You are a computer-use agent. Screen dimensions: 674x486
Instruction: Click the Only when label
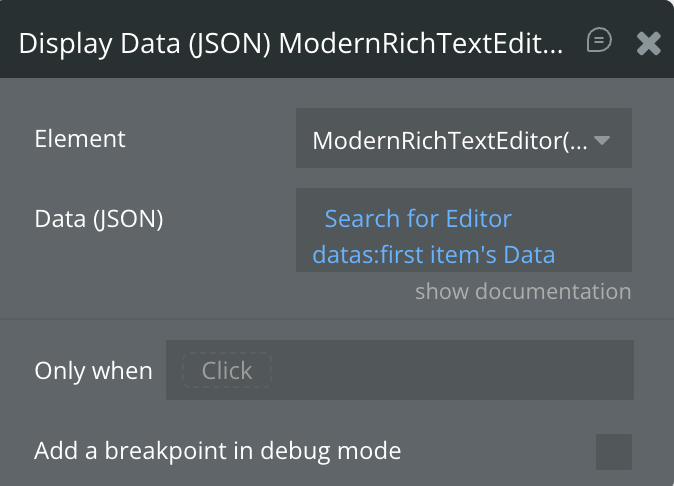point(93,371)
